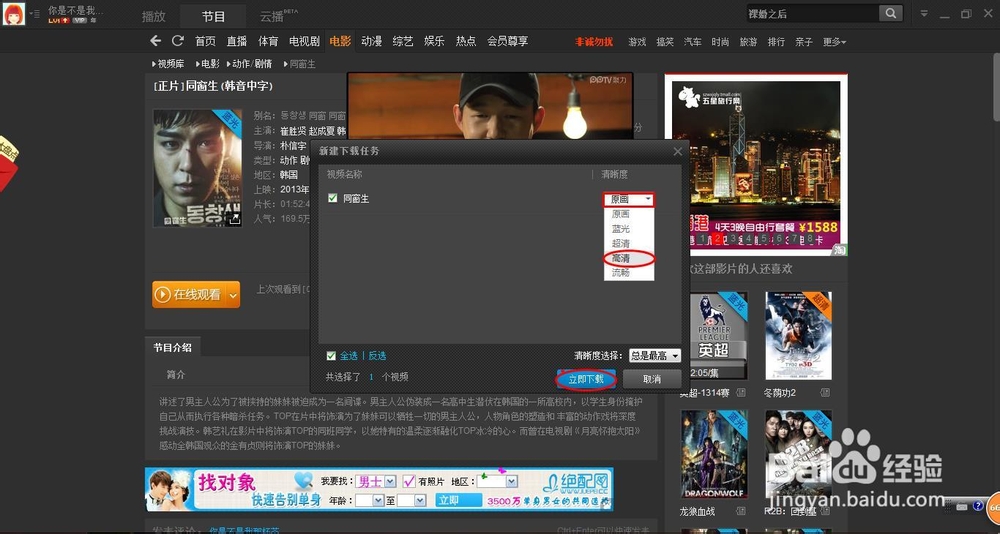
Task: Open the 搞笑 category link
Action: tap(665, 41)
